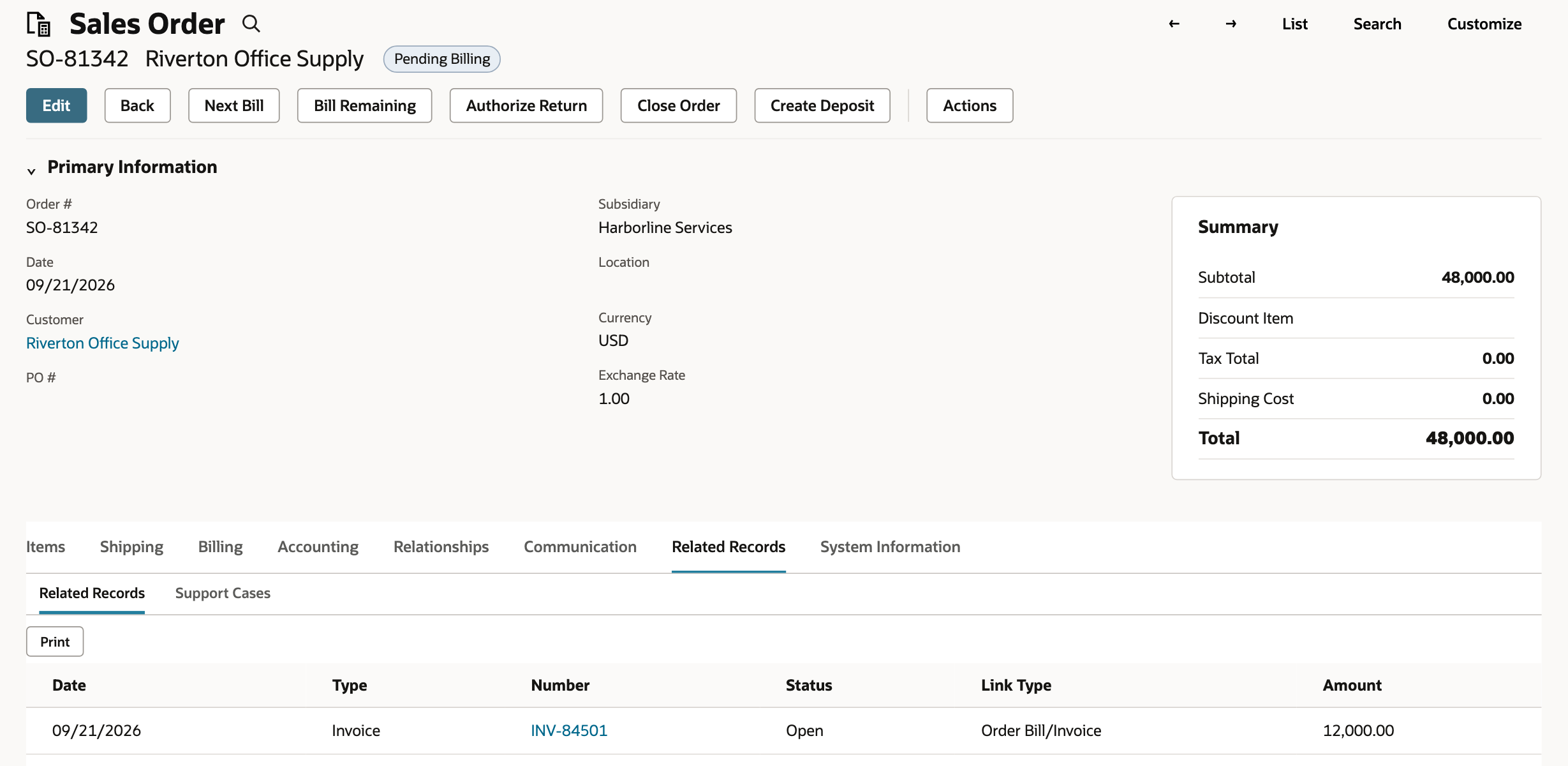Switch to the Communication tab
The width and height of the screenshot is (1568, 766).
pos(580,546)
